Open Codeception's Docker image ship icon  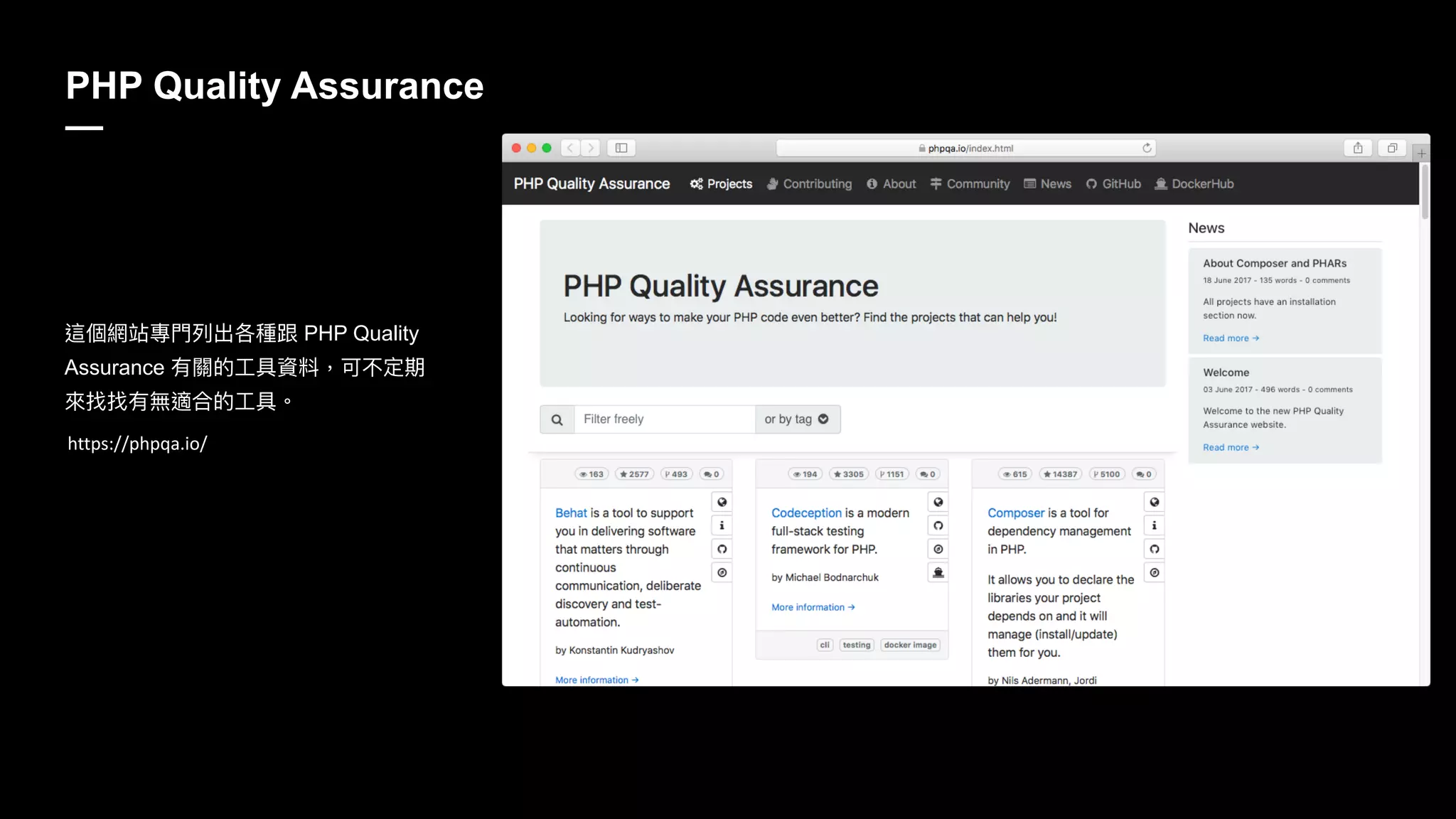[938, 572]
